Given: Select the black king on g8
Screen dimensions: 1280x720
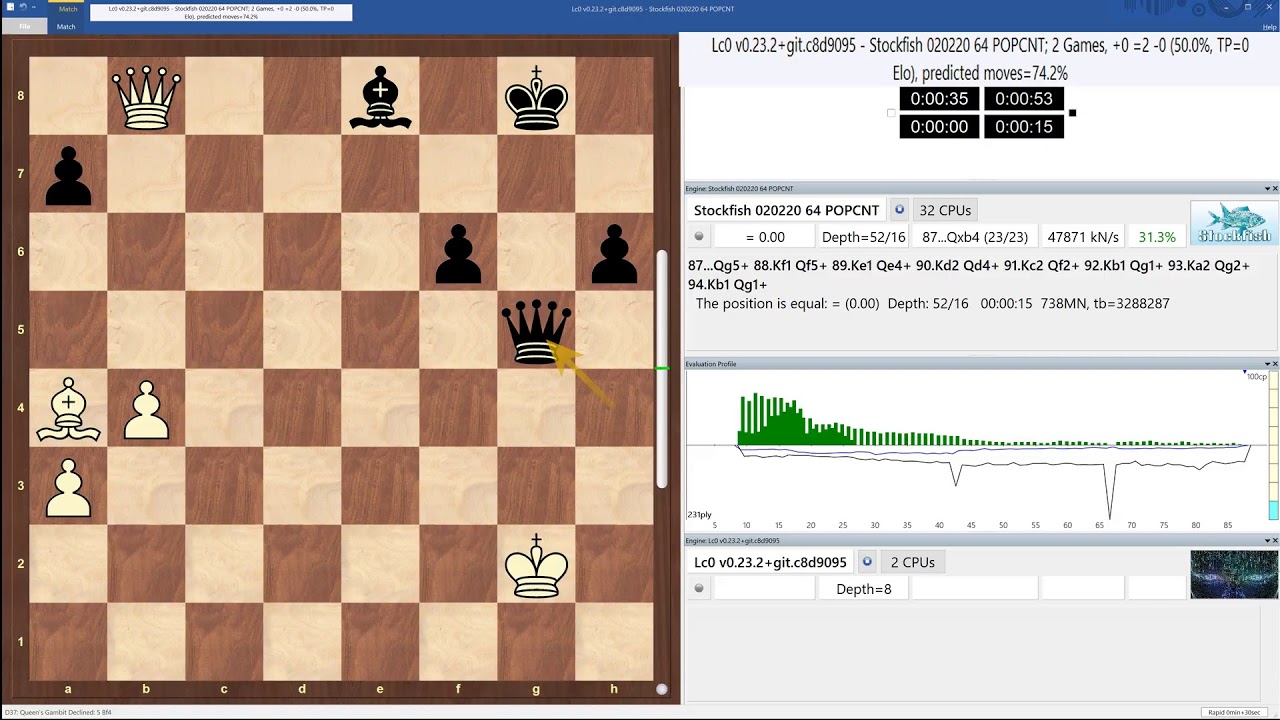Looking at the screenshot, I should [x=536, y=97].
